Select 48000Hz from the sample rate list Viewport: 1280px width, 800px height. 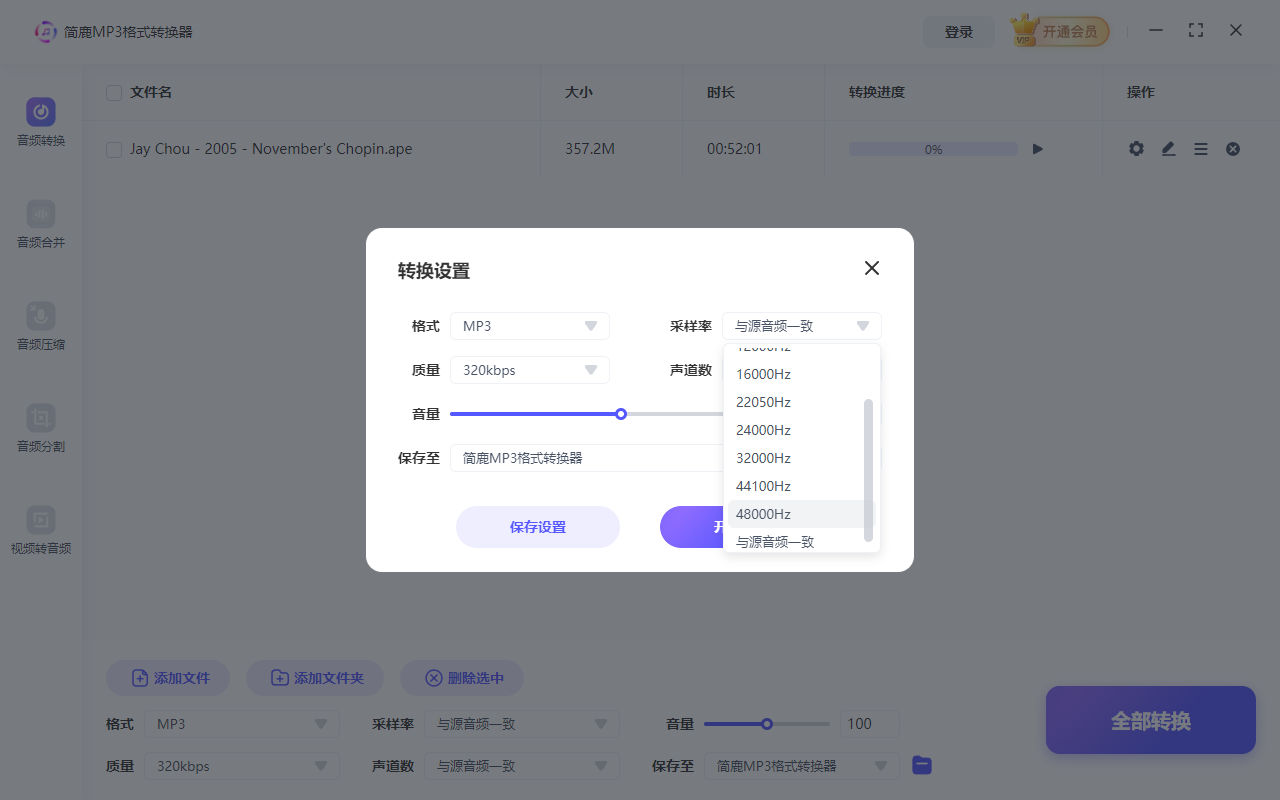point(762,513)
